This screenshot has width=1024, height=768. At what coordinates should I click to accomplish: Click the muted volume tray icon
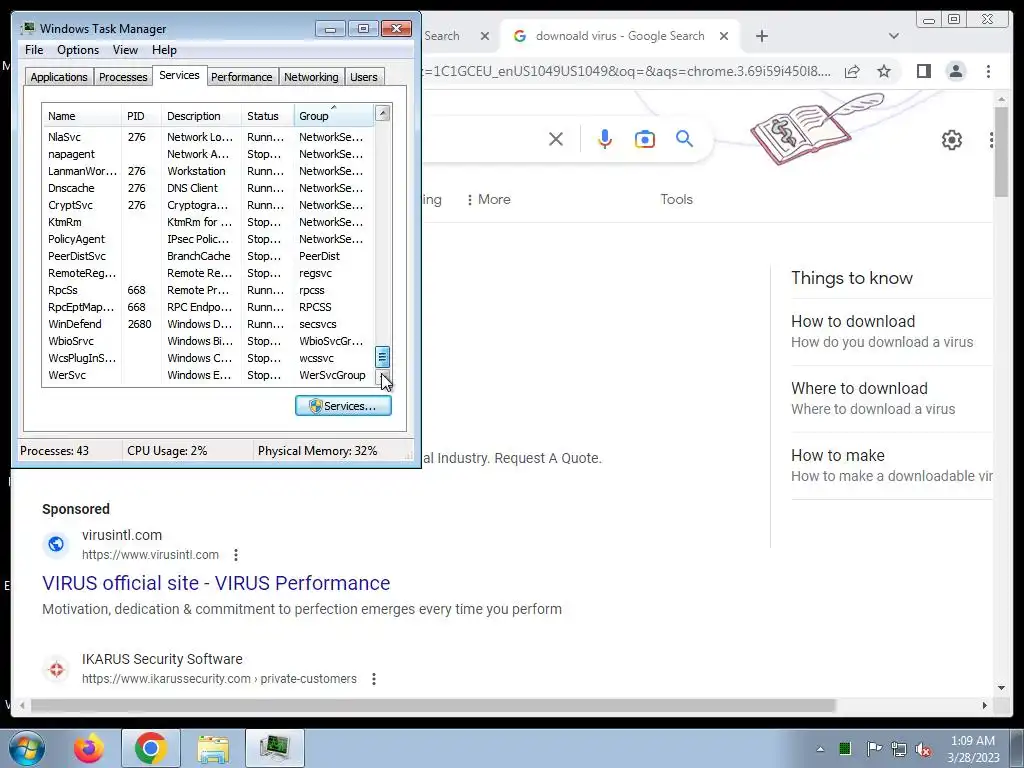(x=923, y=749)
